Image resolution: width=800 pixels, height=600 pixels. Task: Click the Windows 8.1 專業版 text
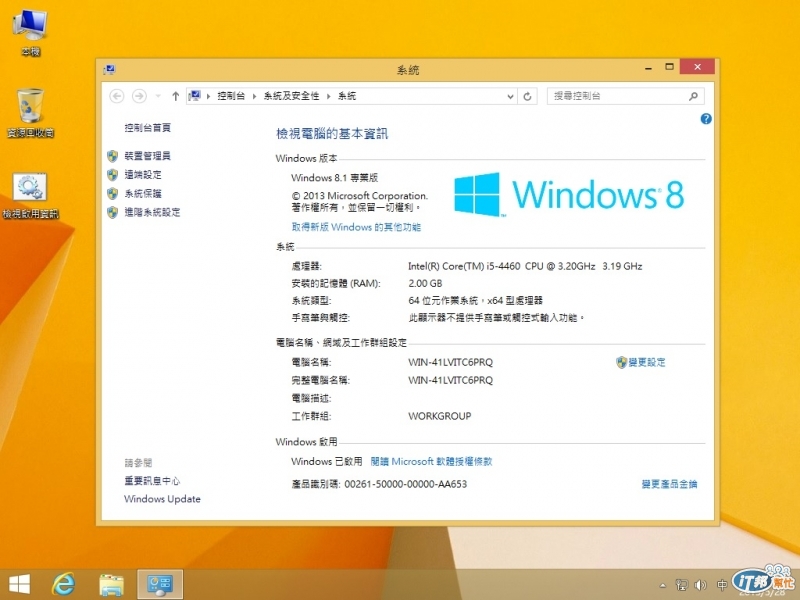coord(335,178)
